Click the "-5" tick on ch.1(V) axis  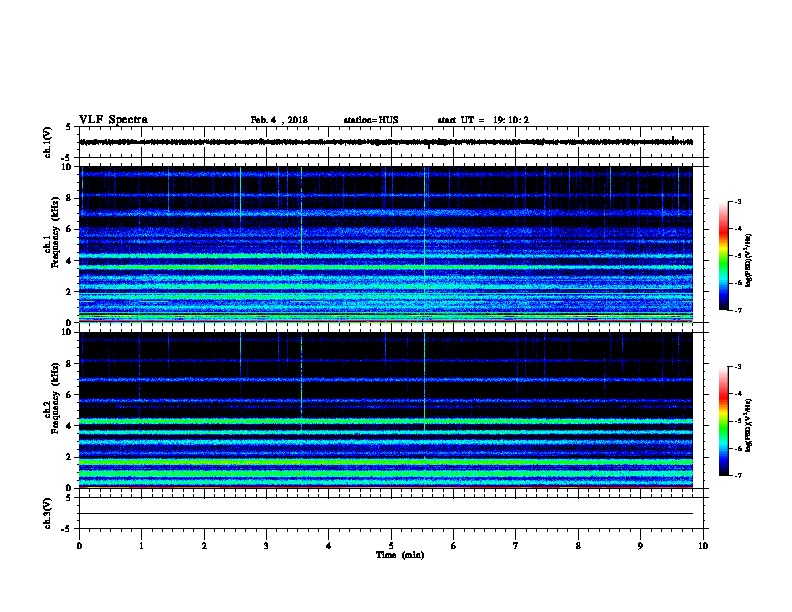[67, 158]
